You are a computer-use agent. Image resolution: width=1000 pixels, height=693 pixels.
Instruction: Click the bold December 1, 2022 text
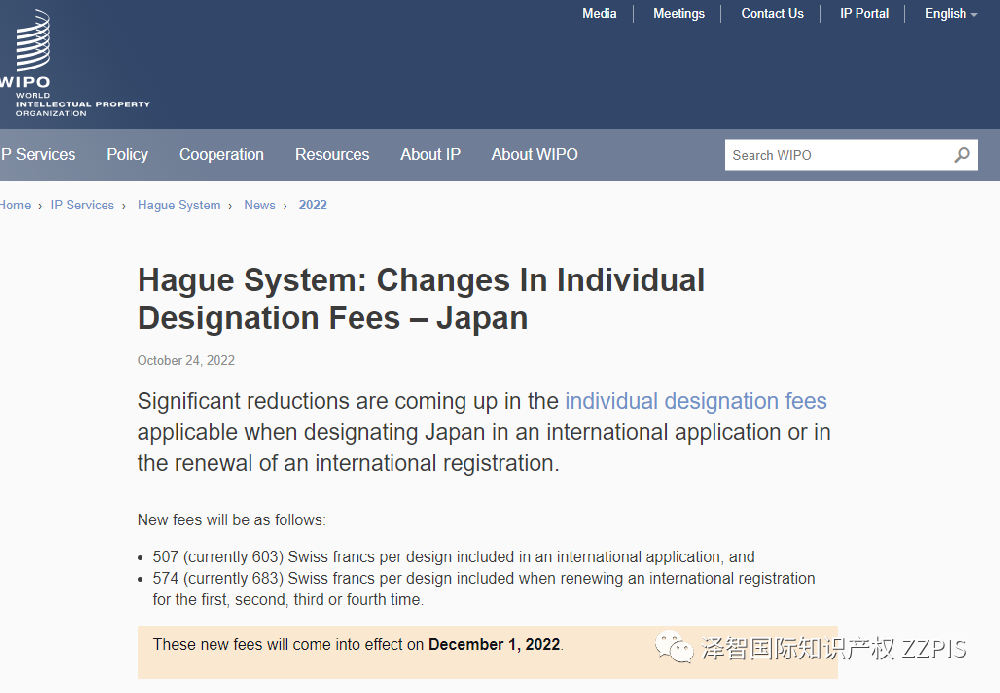click(494, 645)
